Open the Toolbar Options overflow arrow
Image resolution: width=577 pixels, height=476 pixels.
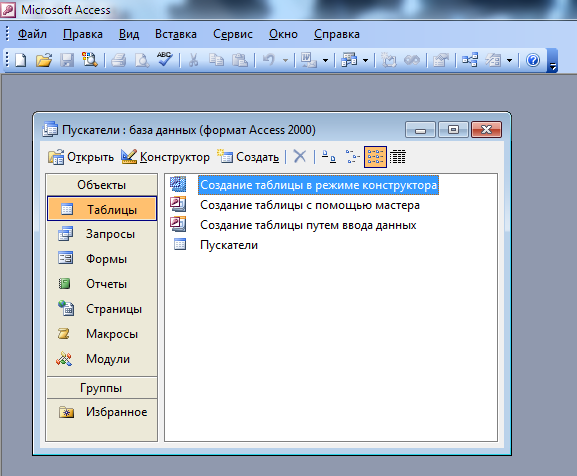(x=552, y=60)
